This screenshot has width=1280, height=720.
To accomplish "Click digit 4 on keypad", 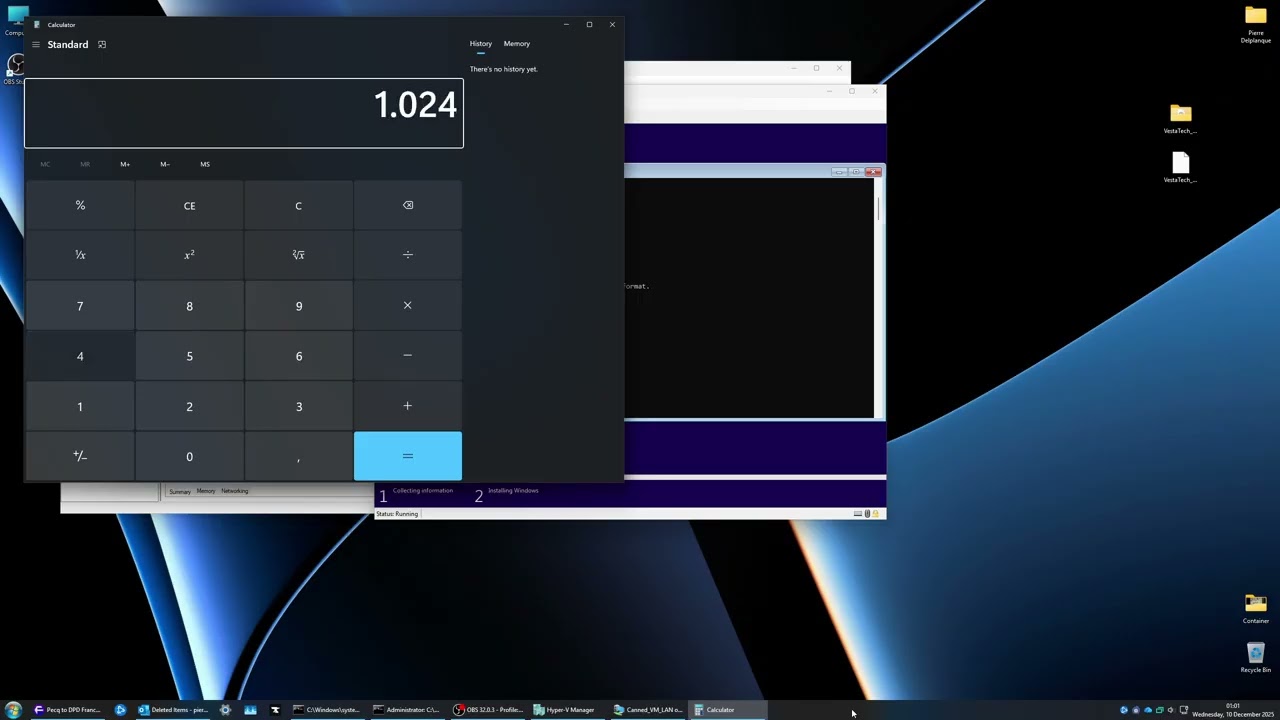I will [x=80, y=356].
